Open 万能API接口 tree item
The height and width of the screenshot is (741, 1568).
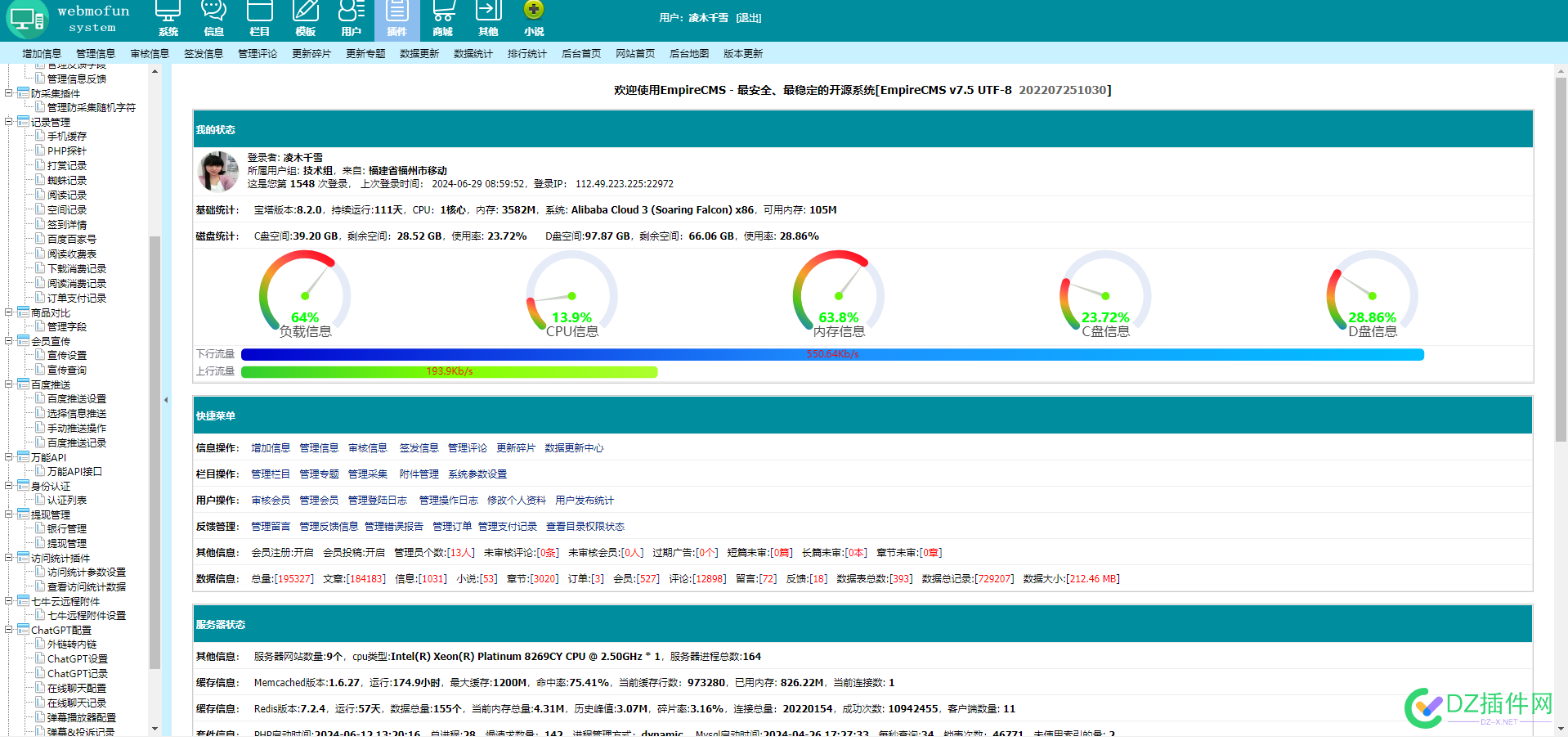74,472
